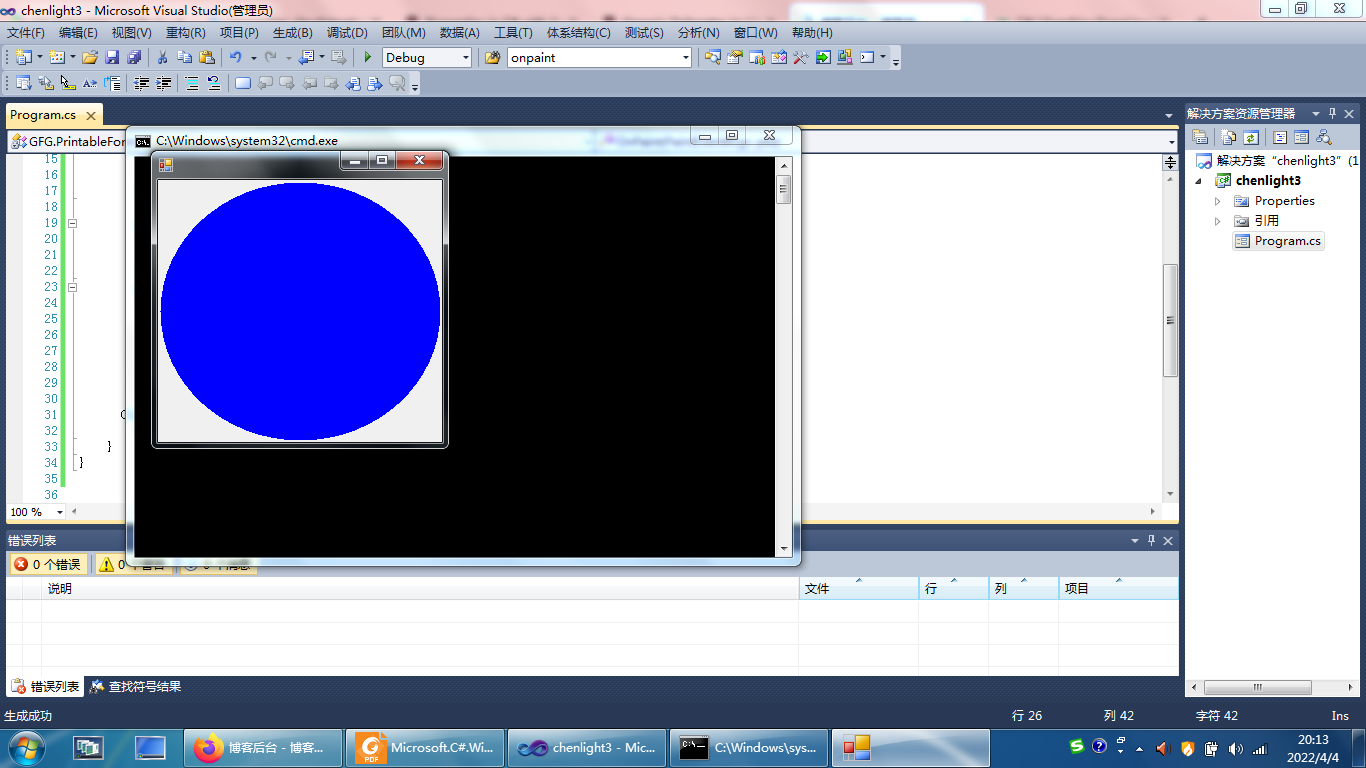Click the Find in Files icon beside onpaint
The width and height of the screenshot is (1366, 768).
(492, 58)
